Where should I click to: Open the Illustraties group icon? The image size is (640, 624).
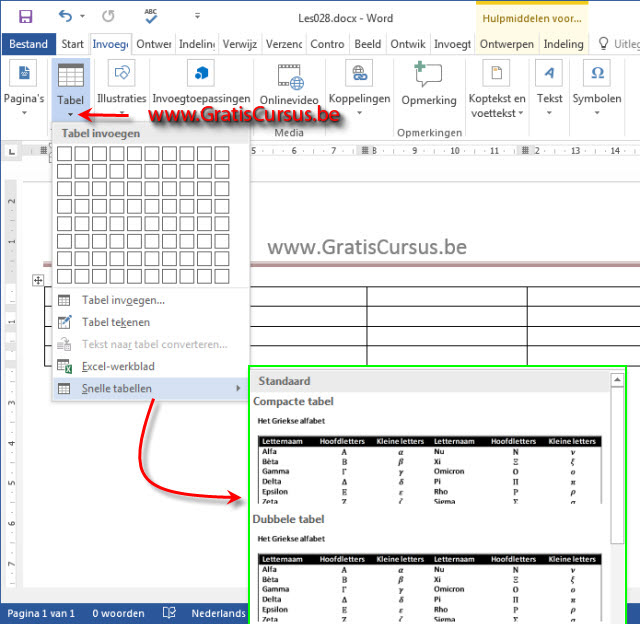coord(122,73)
